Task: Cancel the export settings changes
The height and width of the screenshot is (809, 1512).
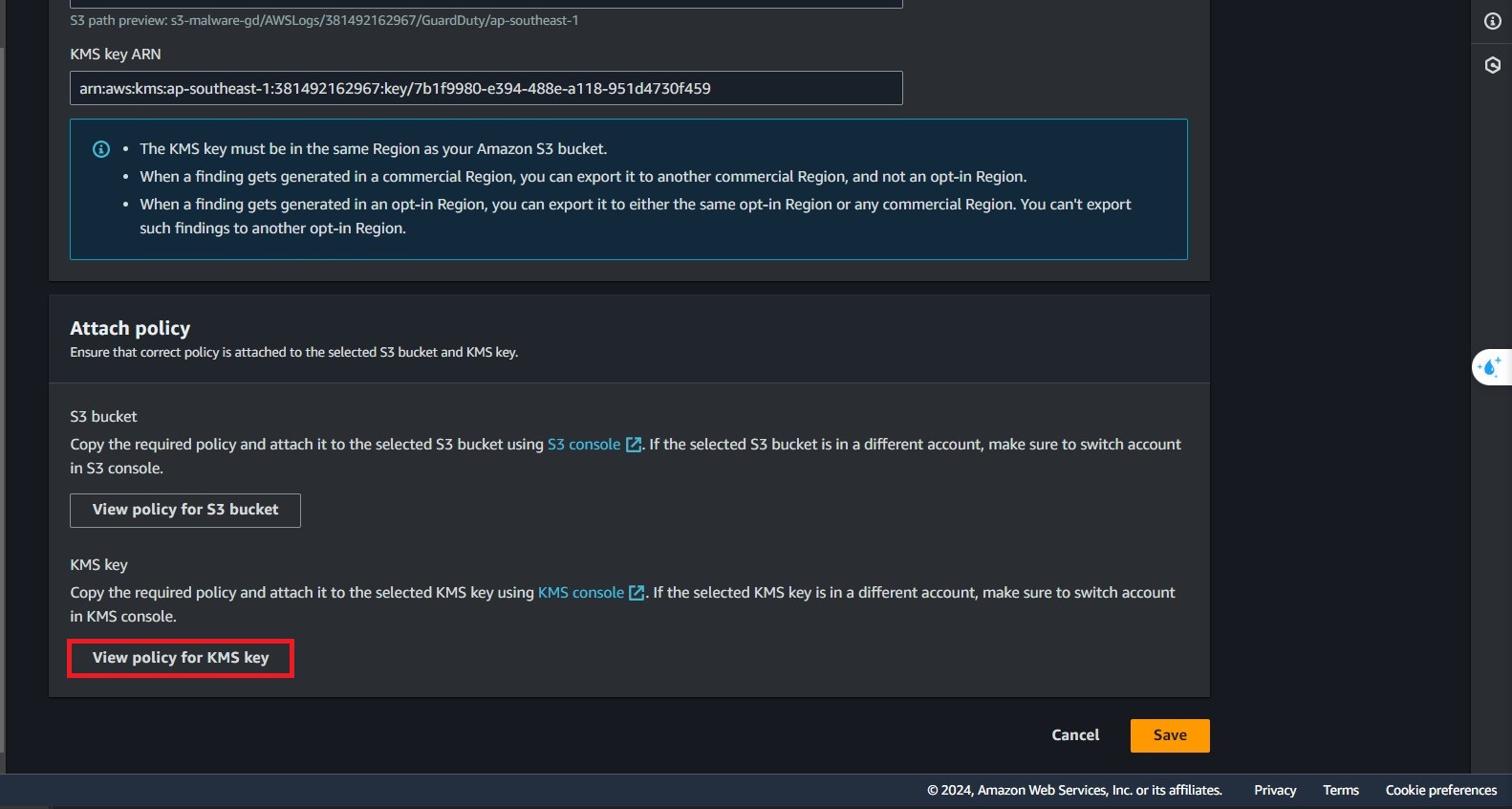Action: (x=1075, y=735)
